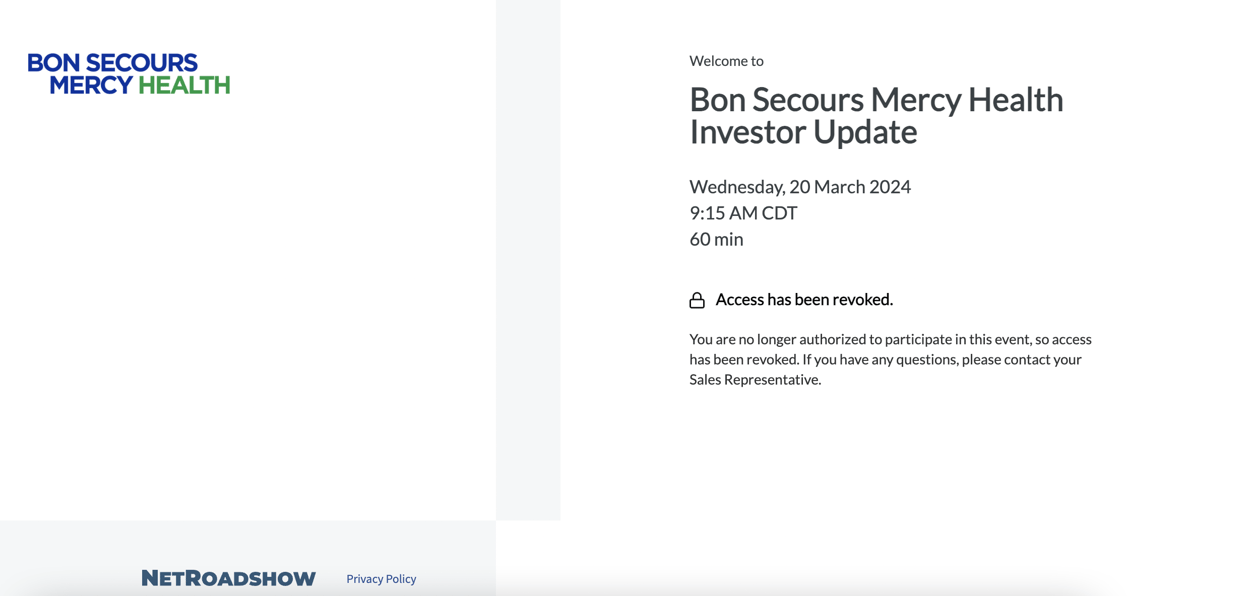Open the Privacy Policy link

tap(381, 579)
